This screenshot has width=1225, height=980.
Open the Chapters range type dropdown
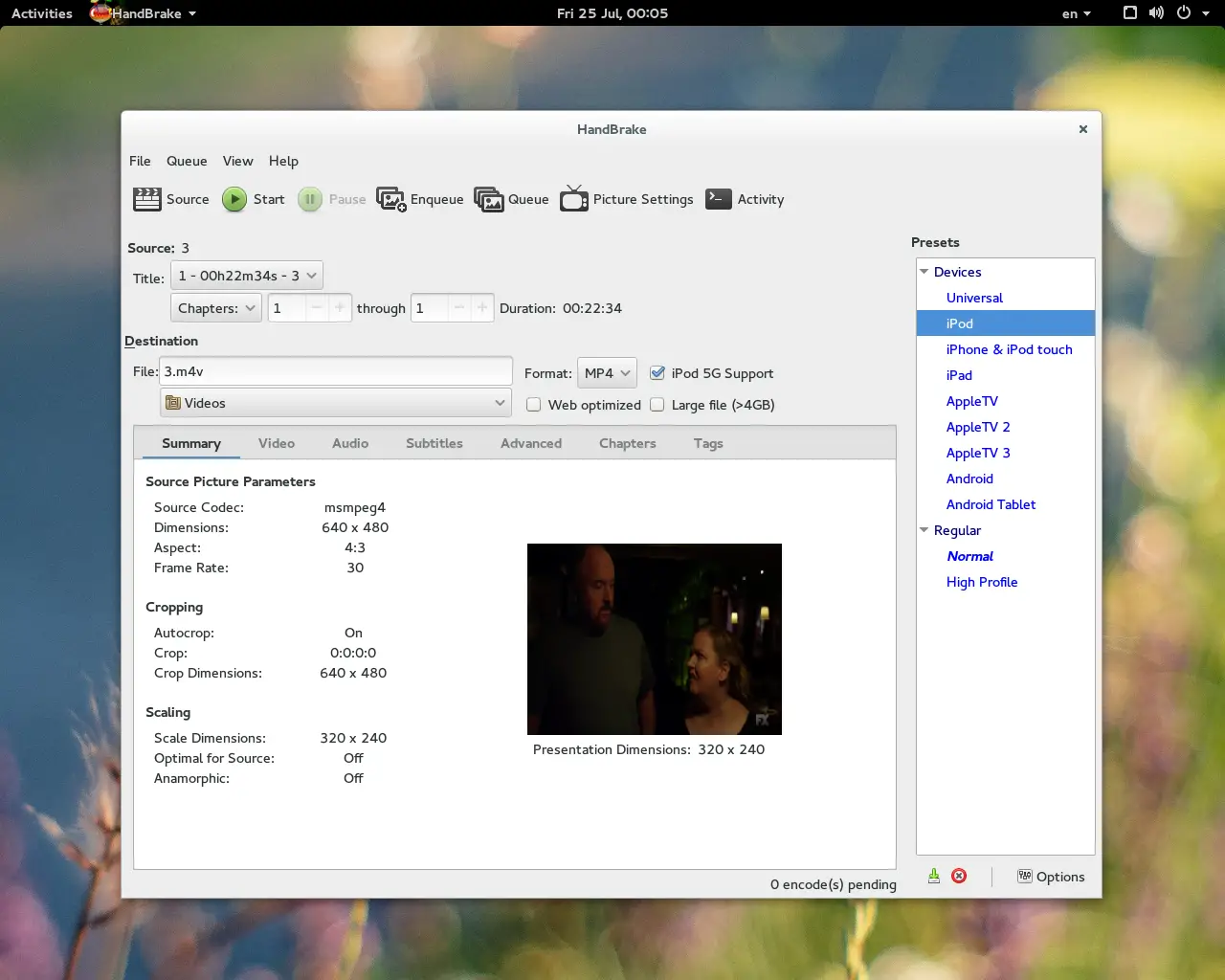pyautogui.click(x=216, y=308)
